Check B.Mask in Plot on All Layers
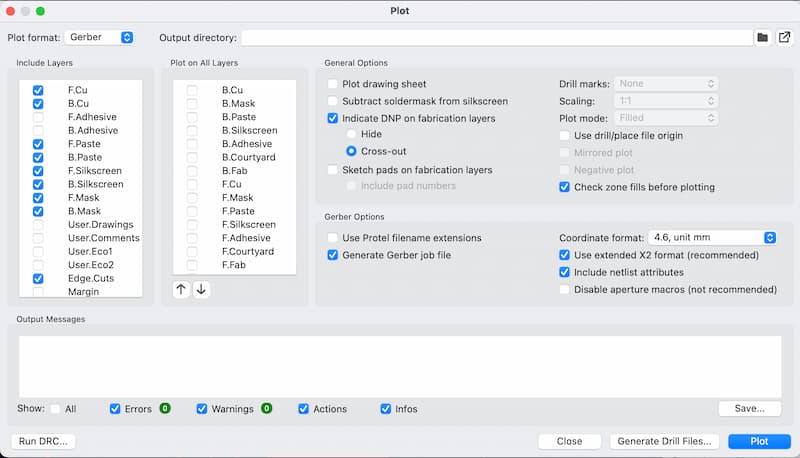The height and width of the screenshot is (458, 800). pos(193,103)
